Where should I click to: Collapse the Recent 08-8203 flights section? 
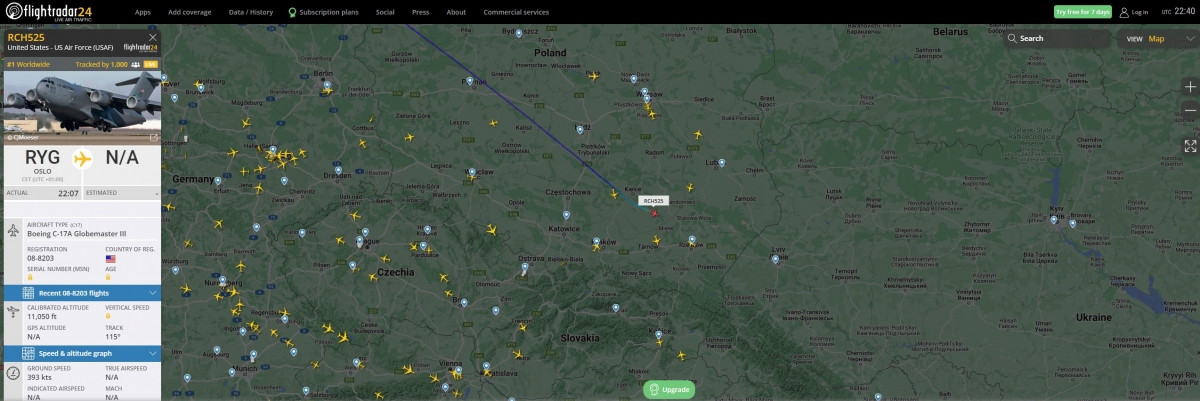[x=153, y=293]
